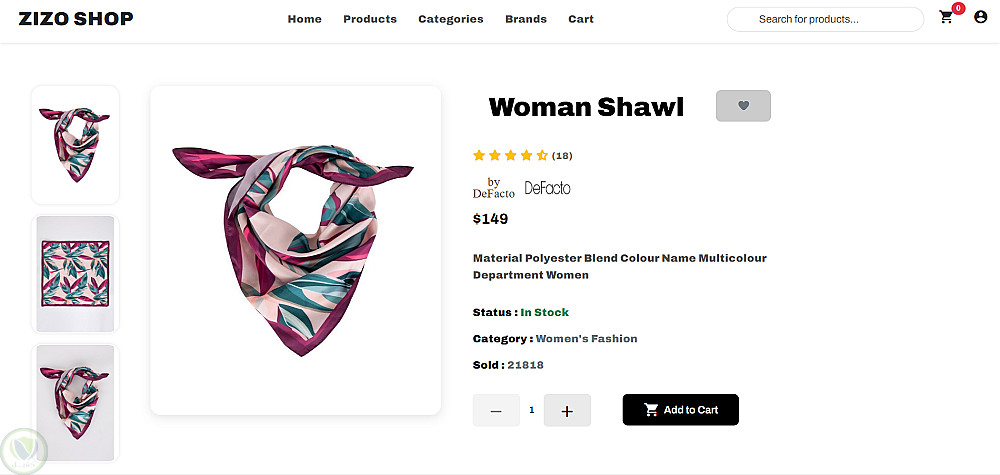This screenshot has height=475, width=1000.
Task: Open the Women's Fashion category link
Action: 586,339
